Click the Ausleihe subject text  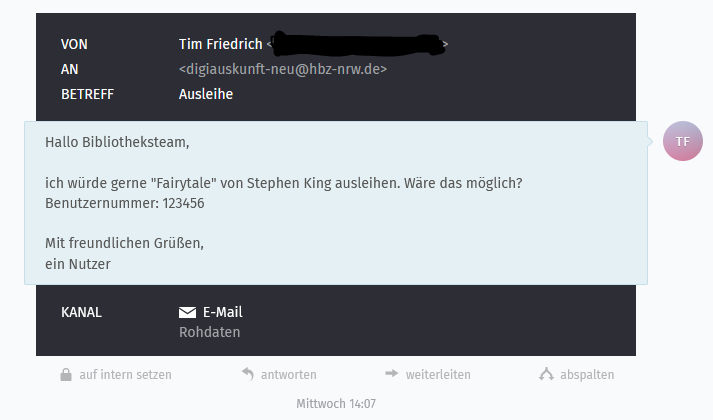206,94
